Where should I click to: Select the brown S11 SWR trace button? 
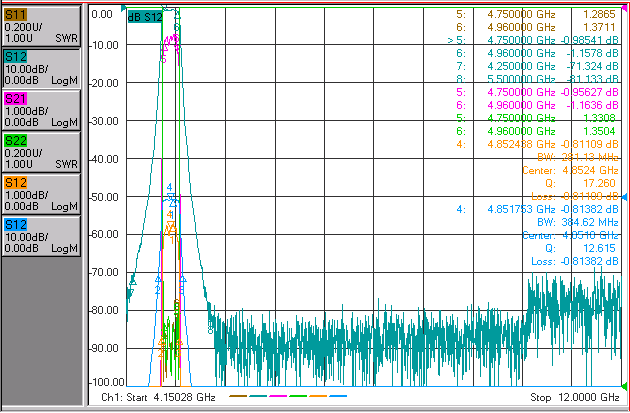pyautogui.click(x=41, y=27)
